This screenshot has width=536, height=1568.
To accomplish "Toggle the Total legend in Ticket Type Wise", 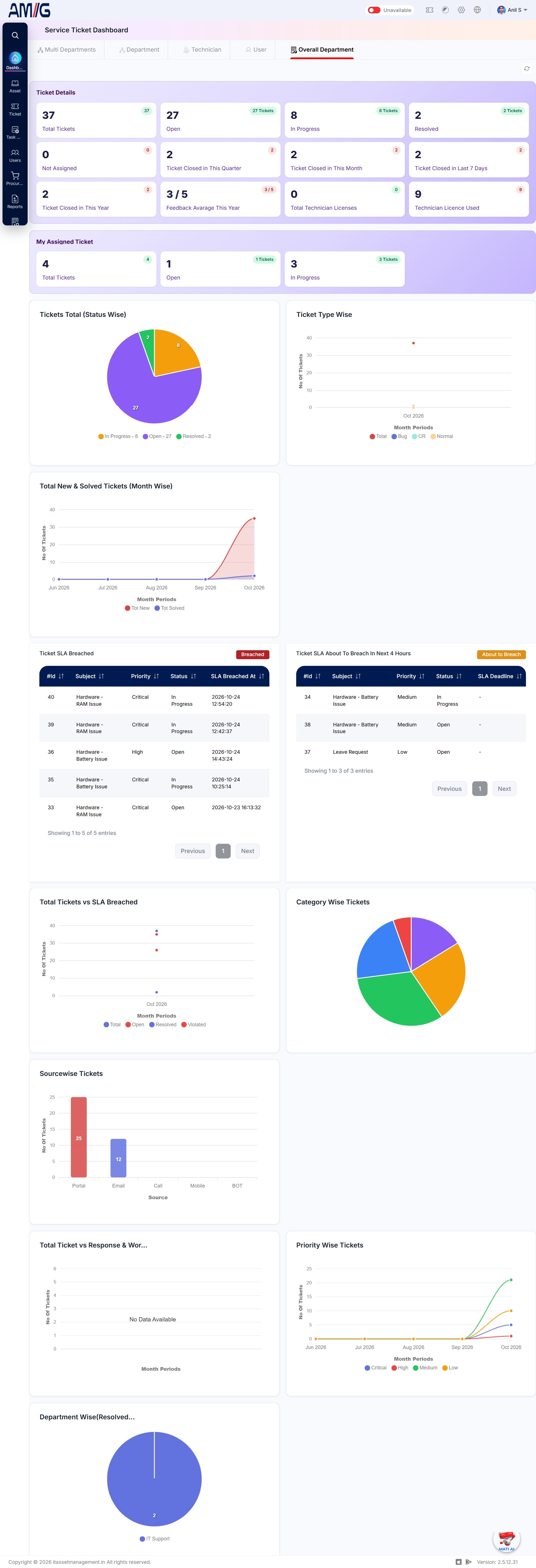I will tap(378, 437).
